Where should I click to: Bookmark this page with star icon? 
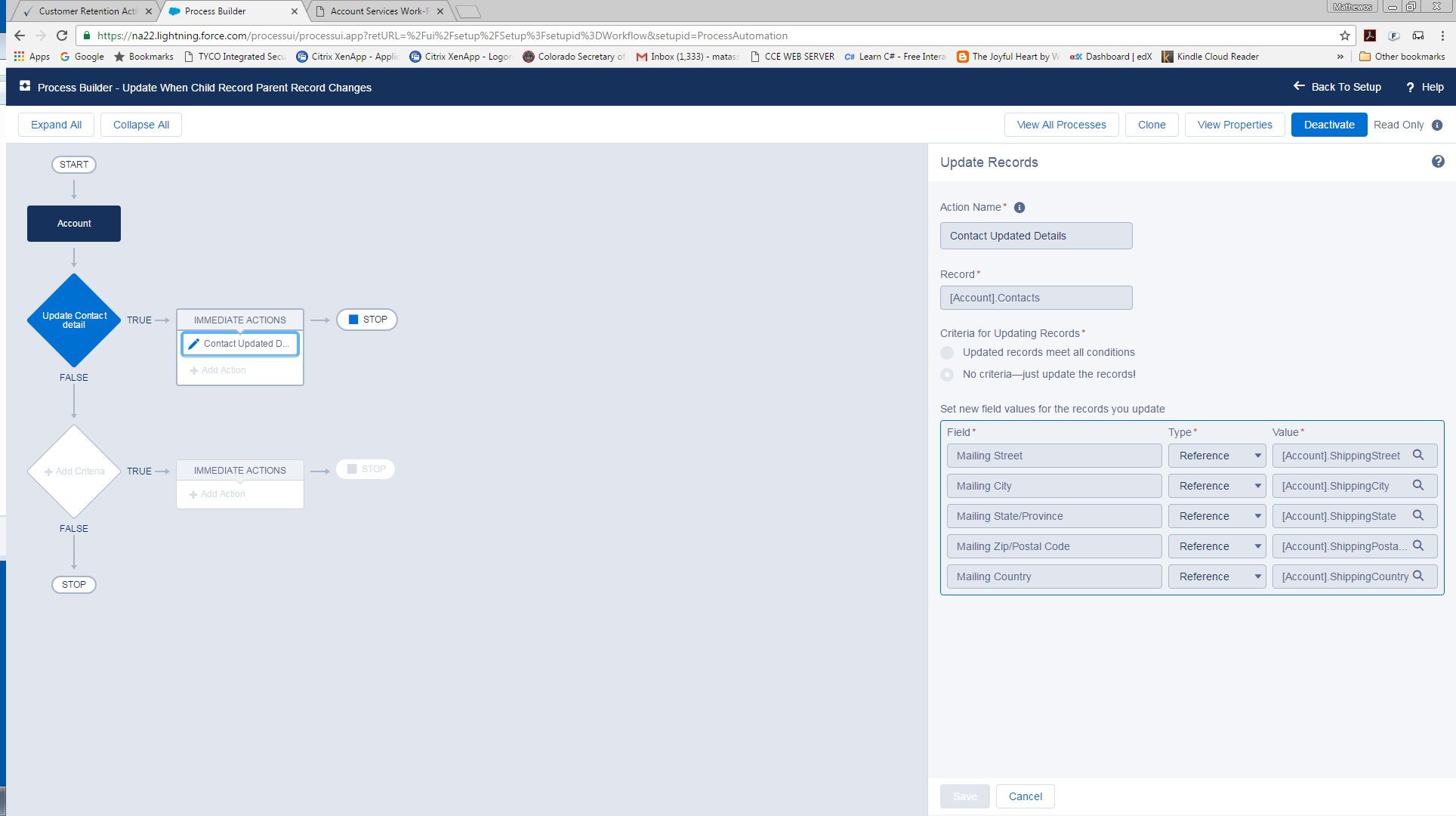pos(1345,36)
